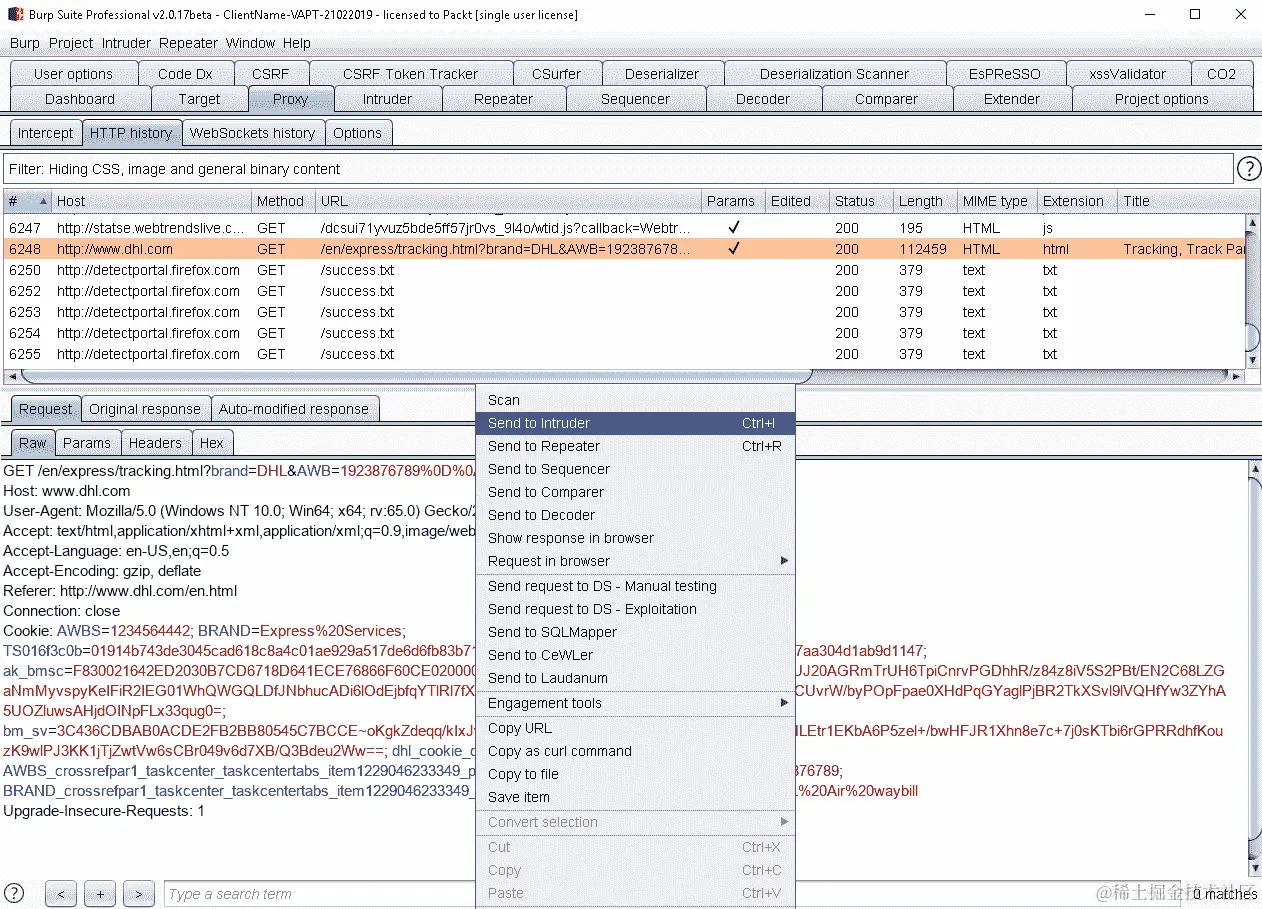Viewport: 1262px width, 909px height.
Task: Switch to the Sequencer tab
Action: [635, 99]
